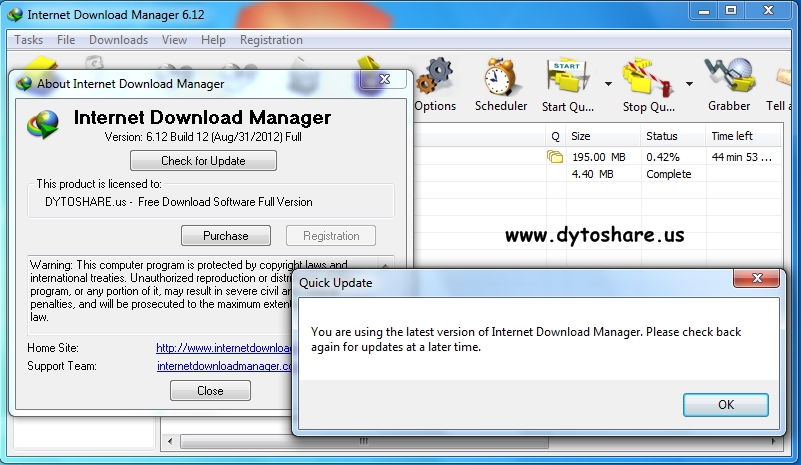The height and width of the screenshot is (465, 801).
Task: Expand the Stop Queue dropdown arrow
Action: pyautogui.click(x=689, y=84)
